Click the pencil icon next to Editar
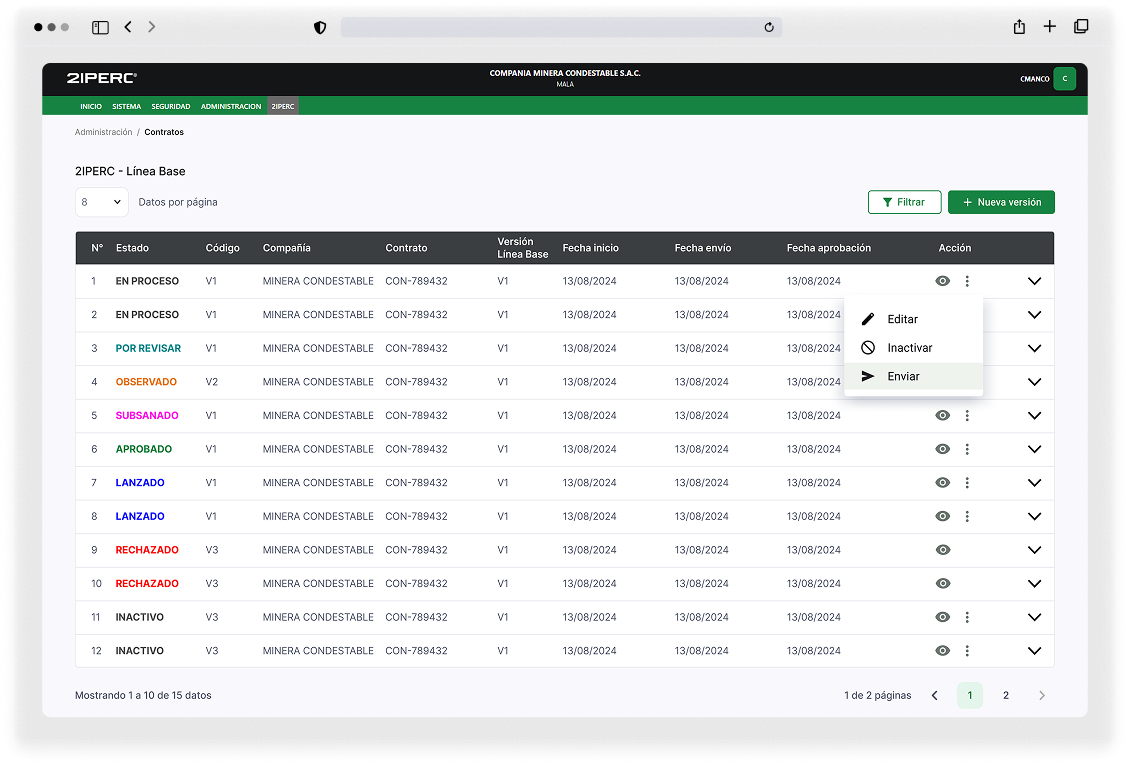 point(868,319)
